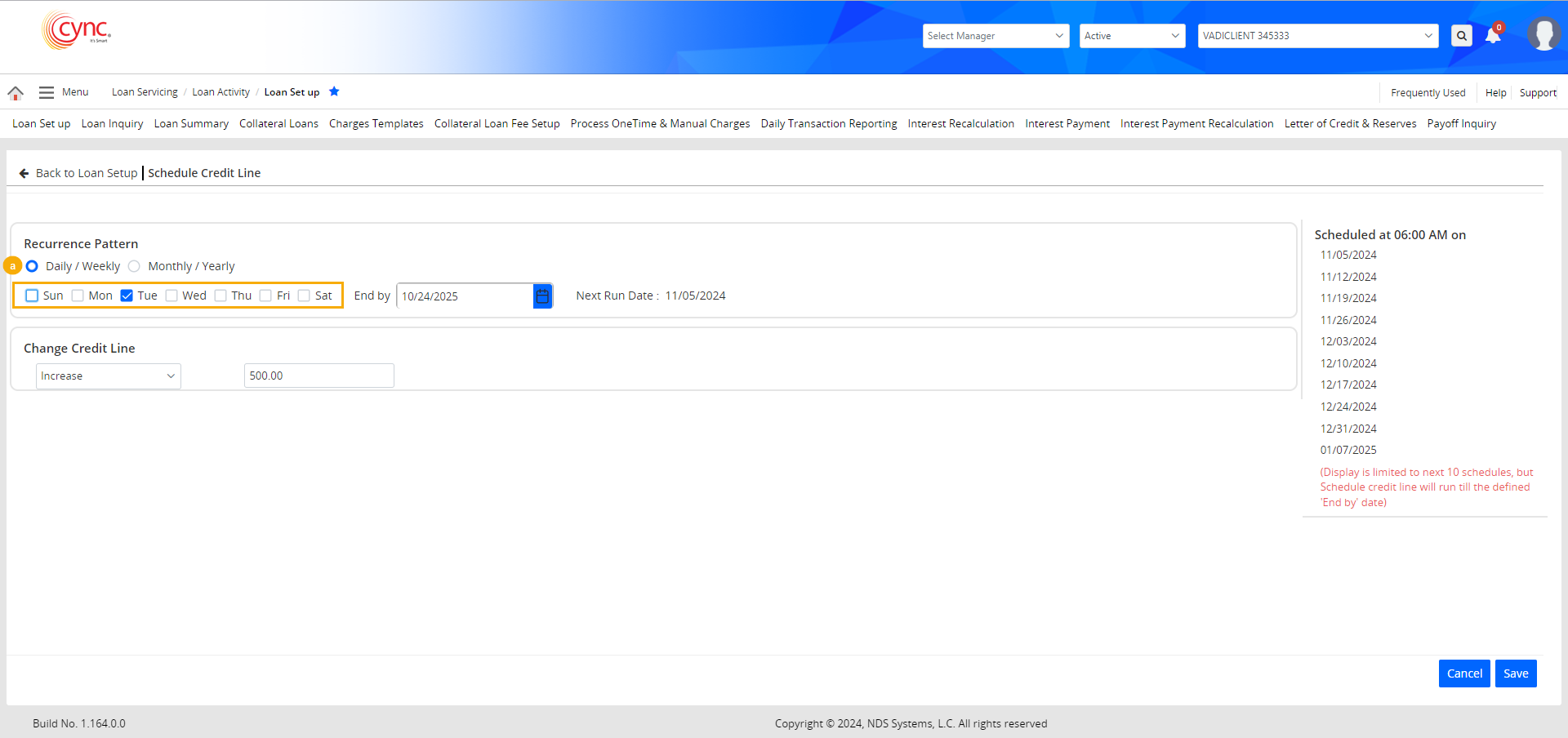Open the Interest Recalculation tab
This screenshot has height=738, width=1568.
960,124
